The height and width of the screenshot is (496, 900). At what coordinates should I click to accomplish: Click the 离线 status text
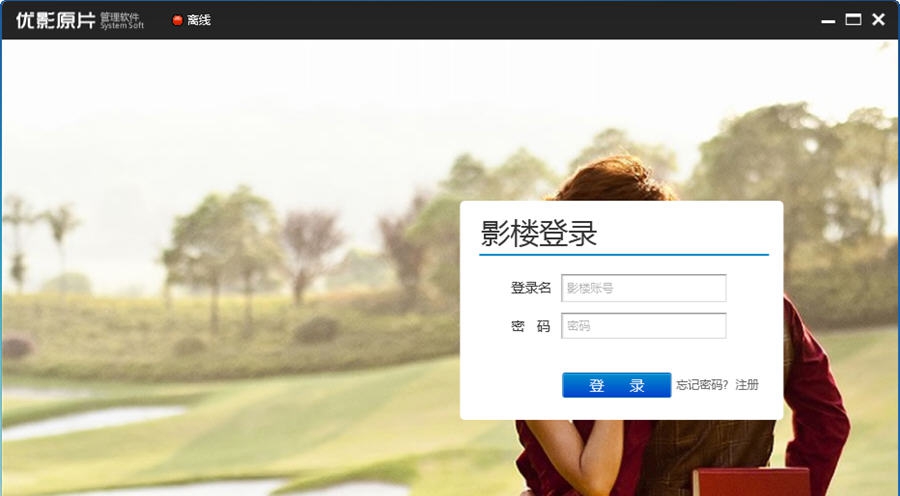coord(199,20)
